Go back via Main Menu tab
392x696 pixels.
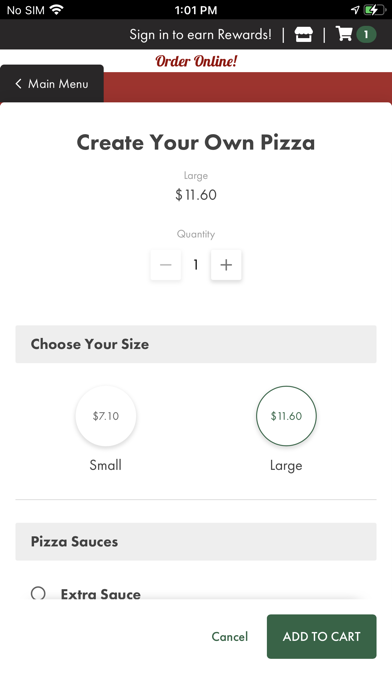(x=52, y=83)
